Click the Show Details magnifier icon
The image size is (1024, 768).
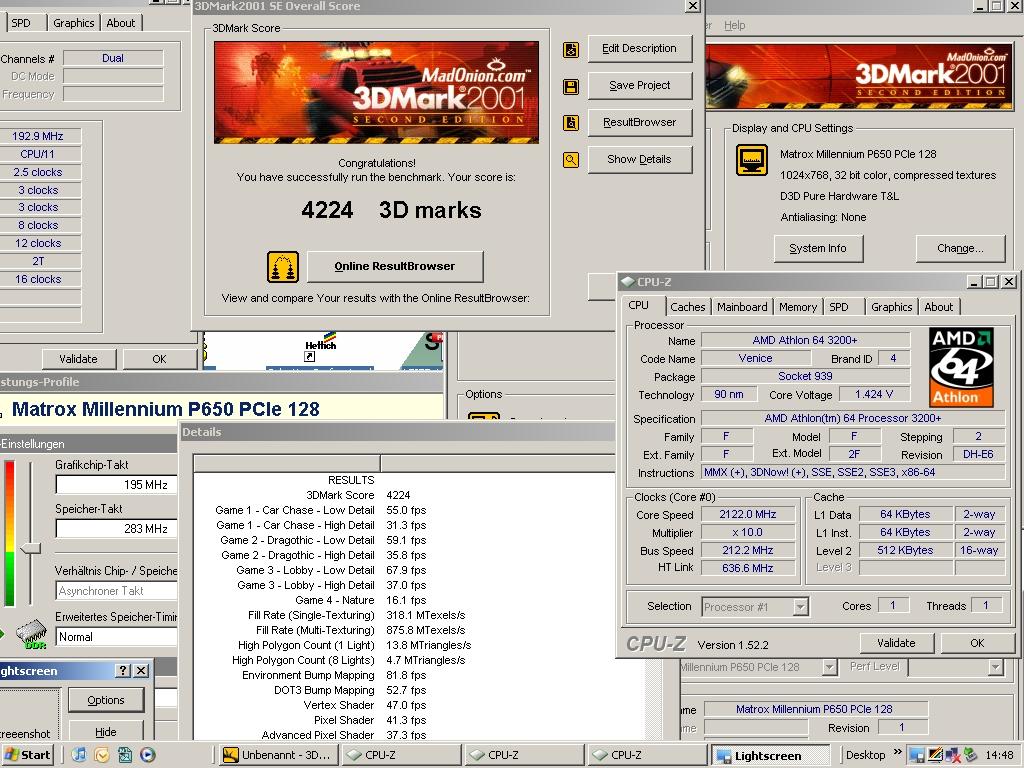571,159
